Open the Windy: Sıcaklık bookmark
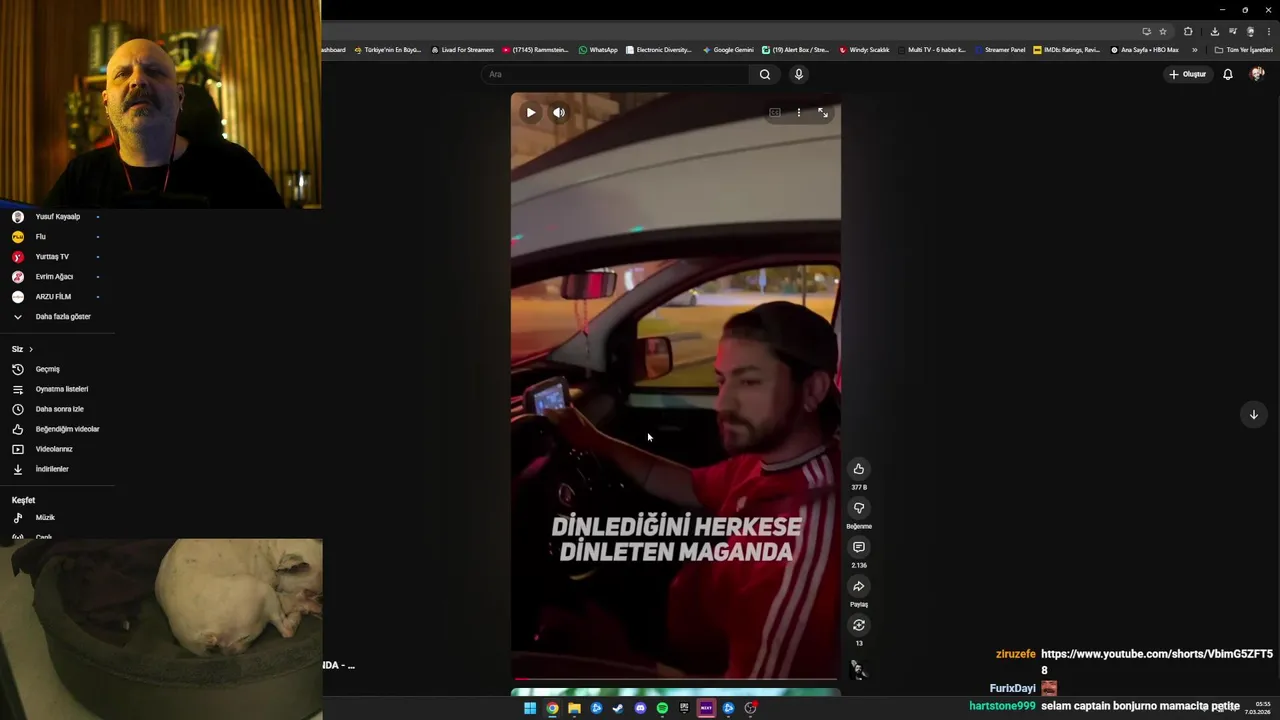1280x720 pixels. tap(864, 50)
